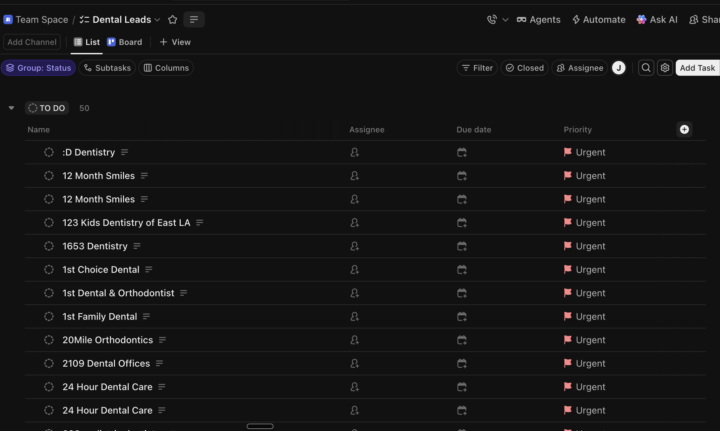The height and width of the screenshot is (431, 720).
Task: Mark 123 Kids Dentistry of East LA complete
Action: point(49,223)
